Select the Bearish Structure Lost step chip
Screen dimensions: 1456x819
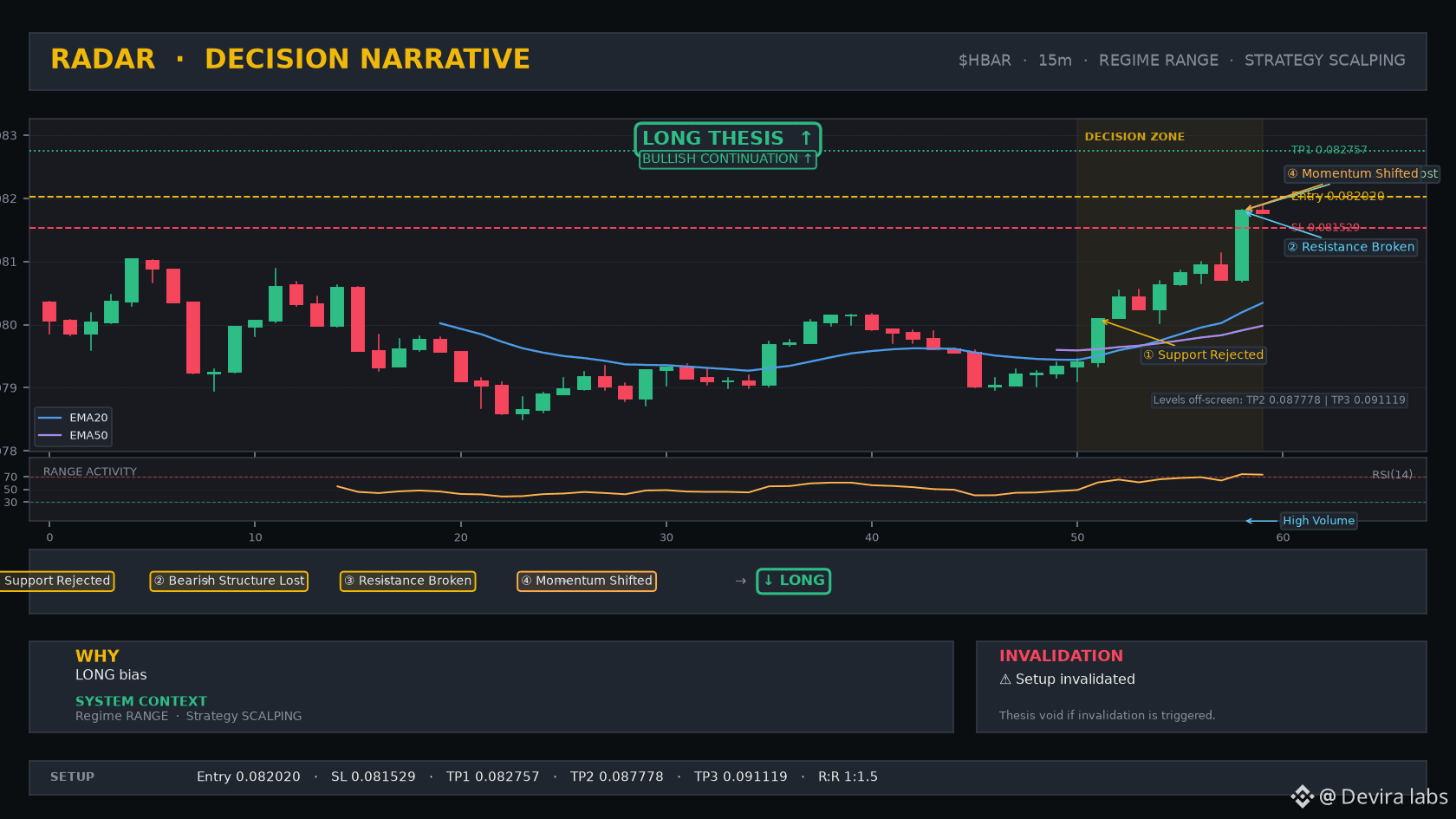point(230,581)
